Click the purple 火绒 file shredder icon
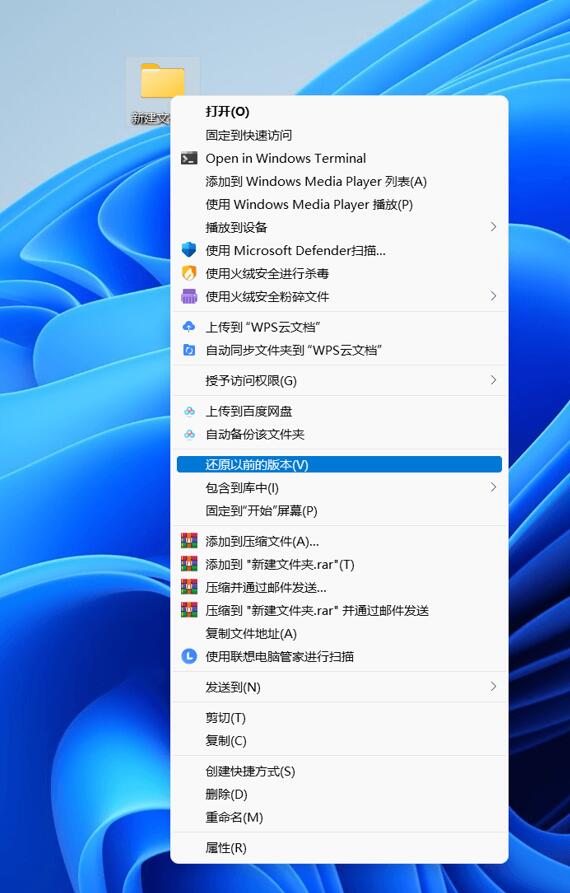The width and height of the screenshot is (570, 893). pos(189,296)
